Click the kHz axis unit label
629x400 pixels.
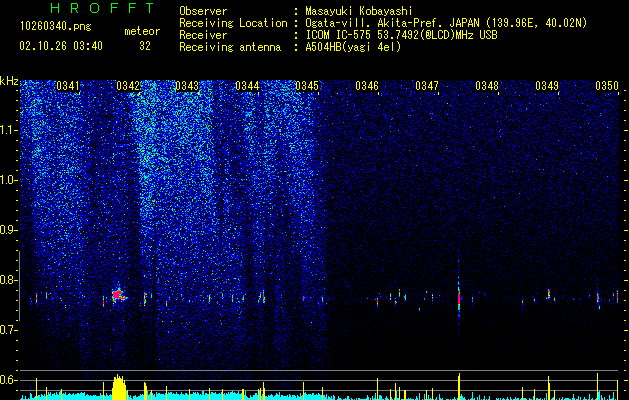click(9, 81)
